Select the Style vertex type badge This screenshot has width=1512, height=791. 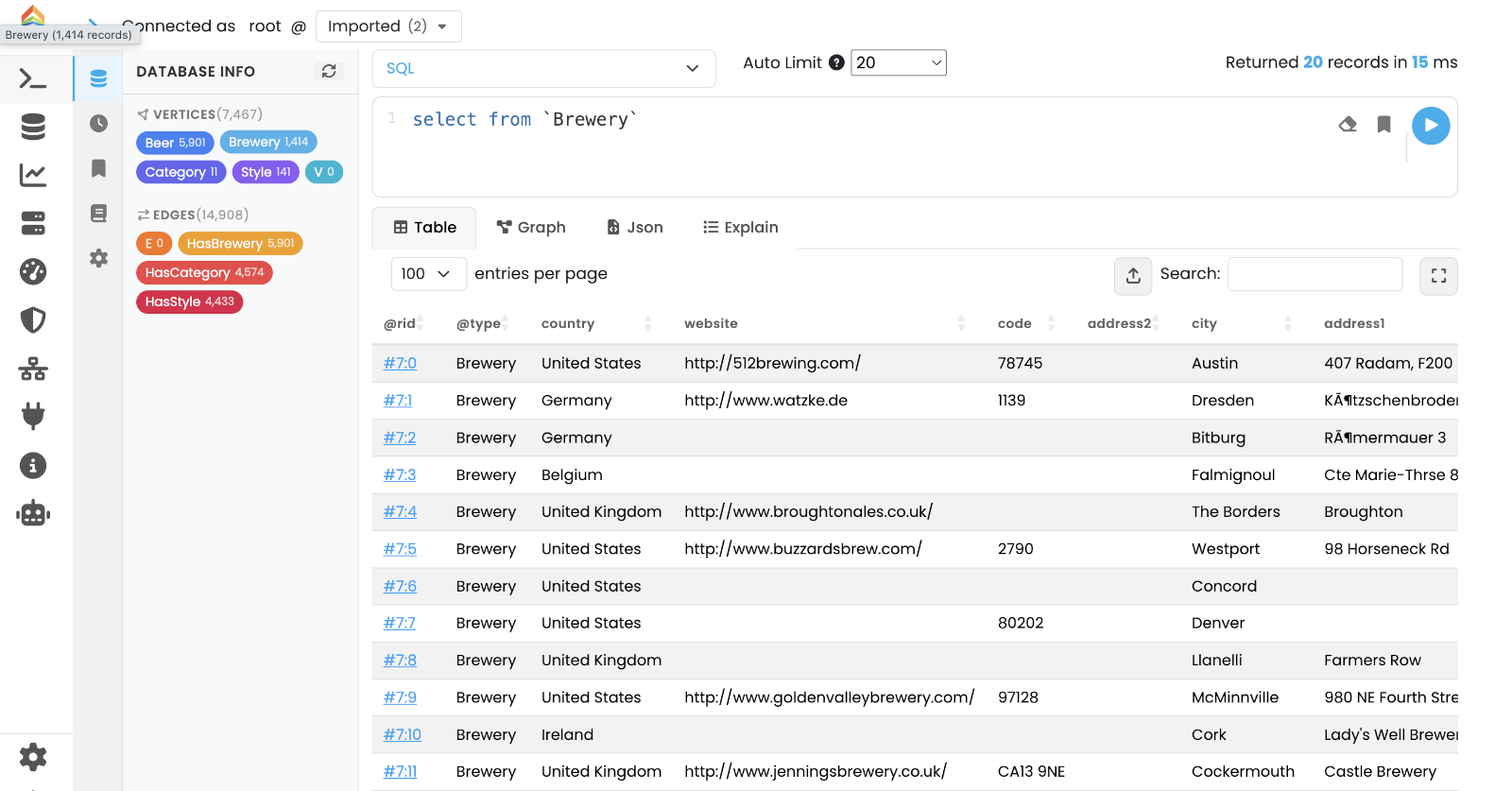[266, 172]
